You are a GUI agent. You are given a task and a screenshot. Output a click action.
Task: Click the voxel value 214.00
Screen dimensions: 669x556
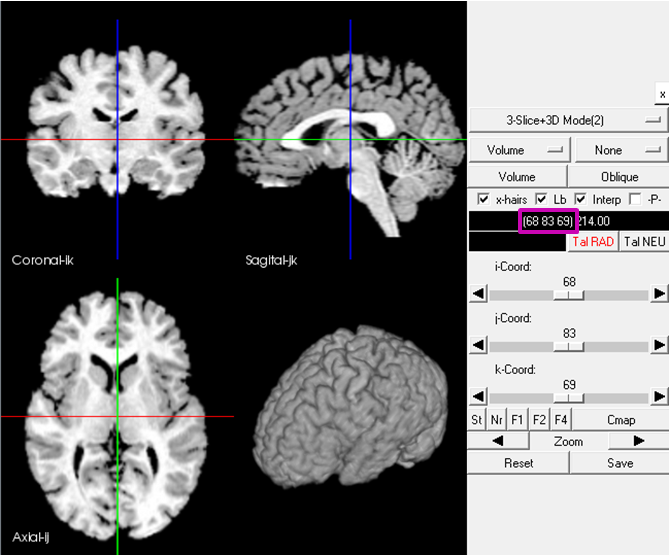[594, 221]
